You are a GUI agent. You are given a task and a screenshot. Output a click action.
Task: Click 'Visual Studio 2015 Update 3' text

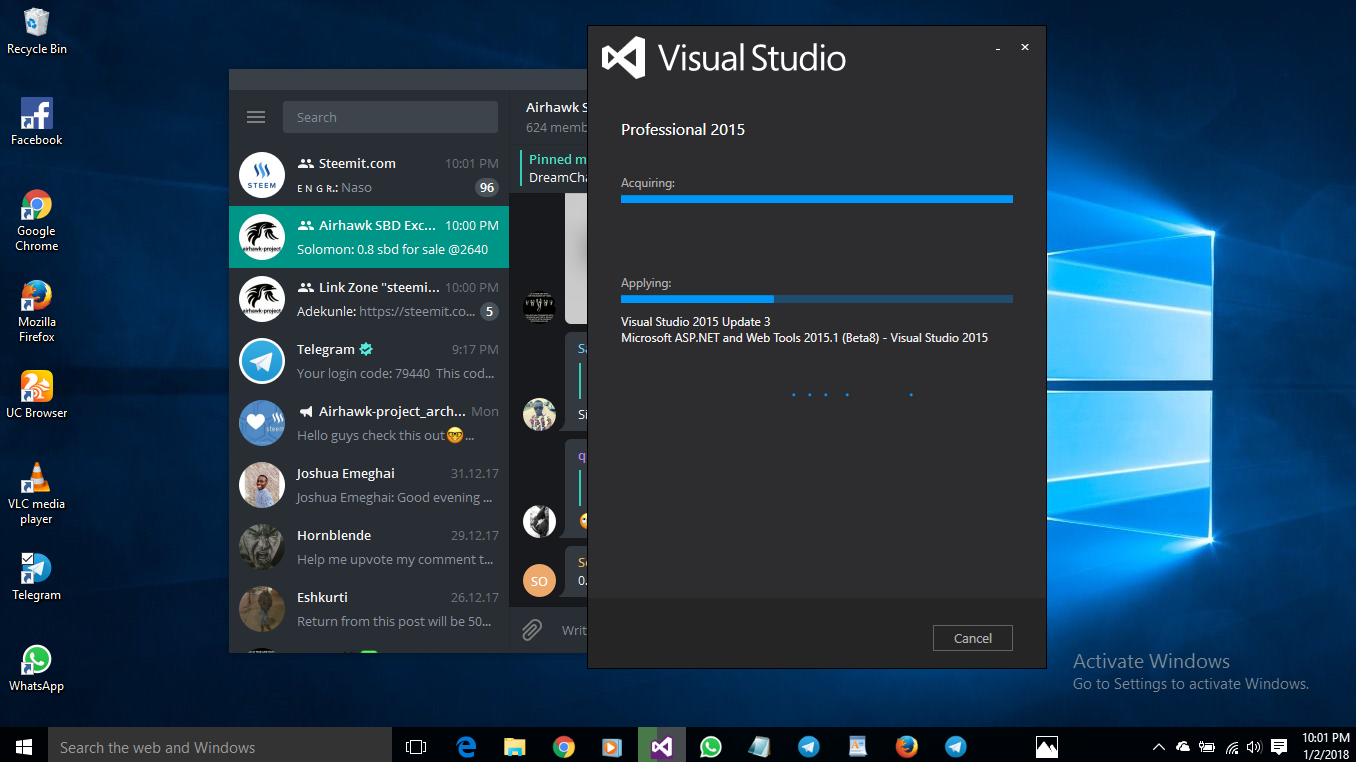[x=696, y=322]
